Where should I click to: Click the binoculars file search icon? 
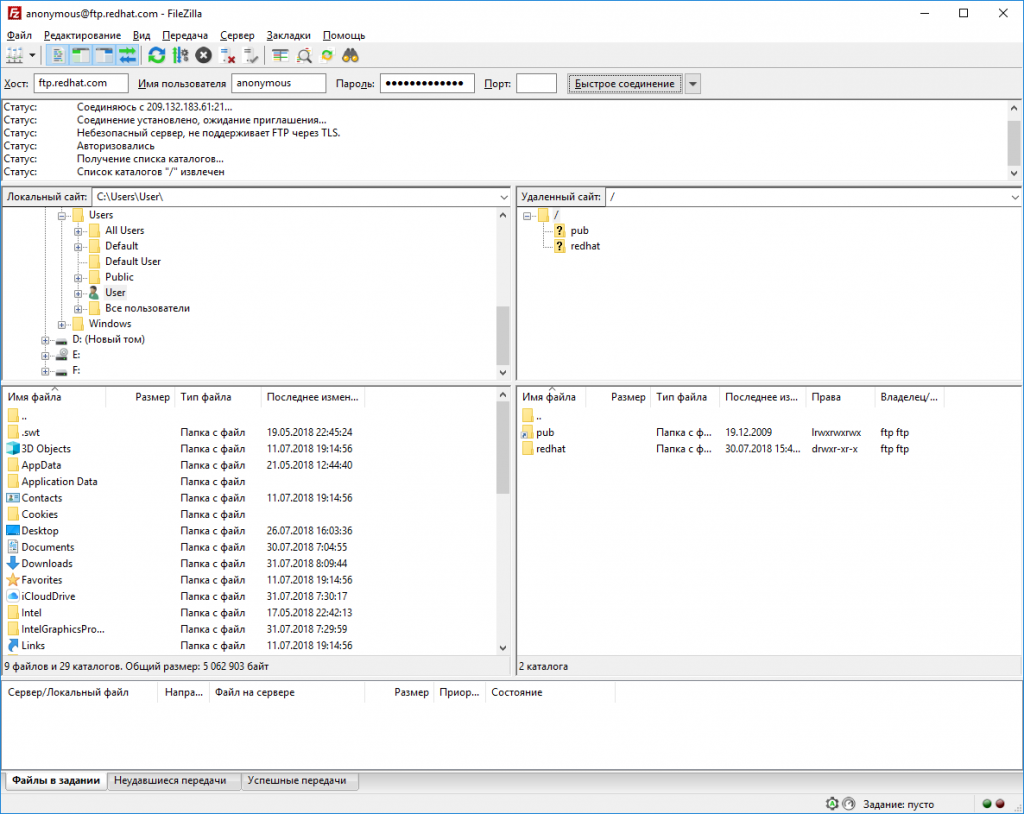point(351,55)
